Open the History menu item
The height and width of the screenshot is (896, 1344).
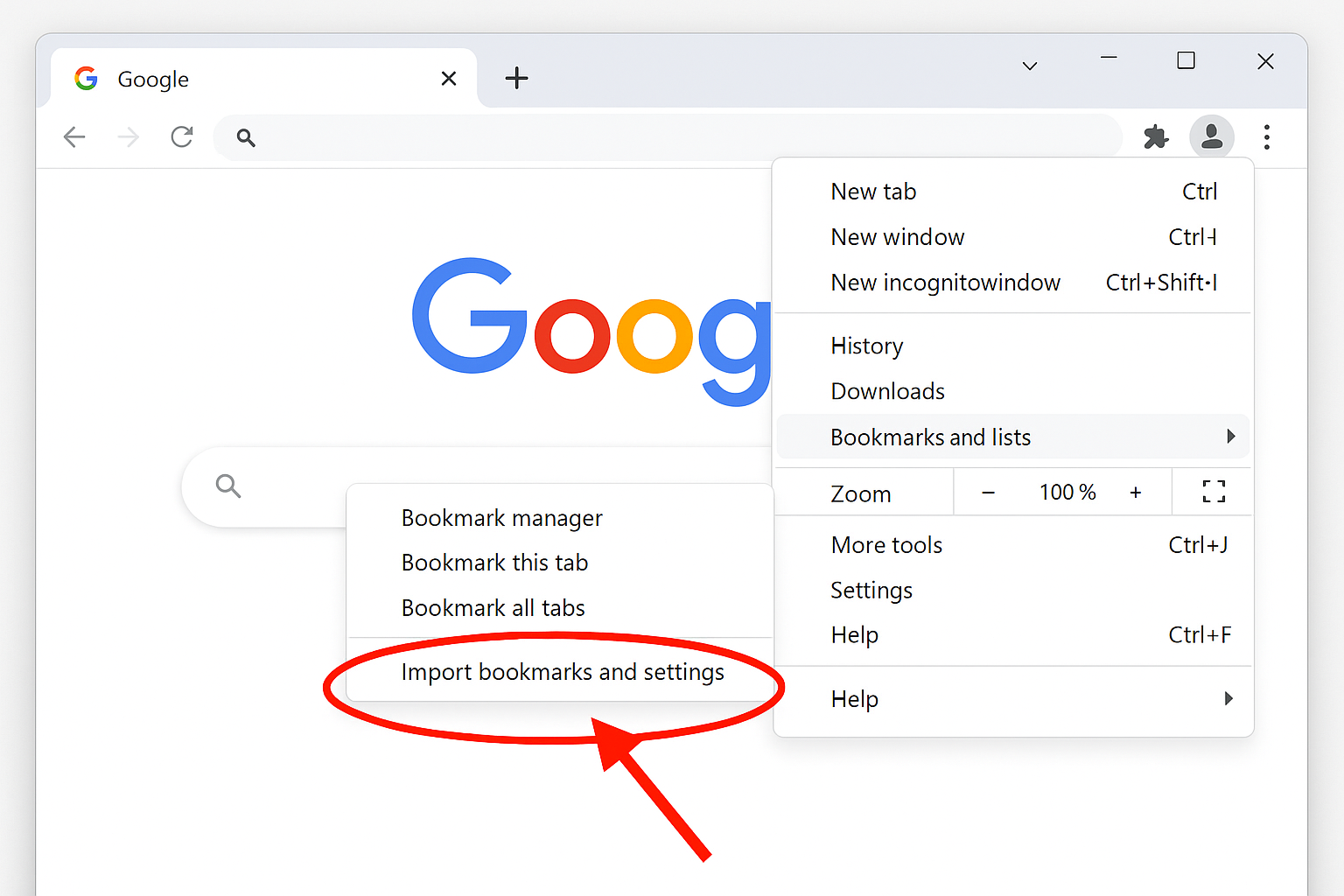tap(866, 346)
